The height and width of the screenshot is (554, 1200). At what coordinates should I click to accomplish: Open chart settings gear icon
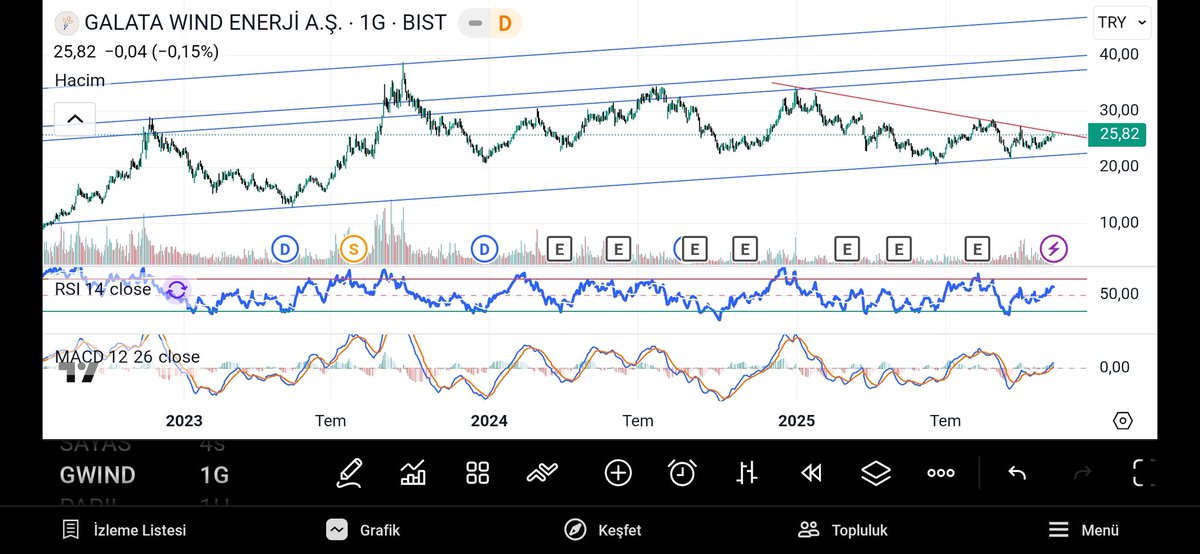click(x=1122, y=420)
